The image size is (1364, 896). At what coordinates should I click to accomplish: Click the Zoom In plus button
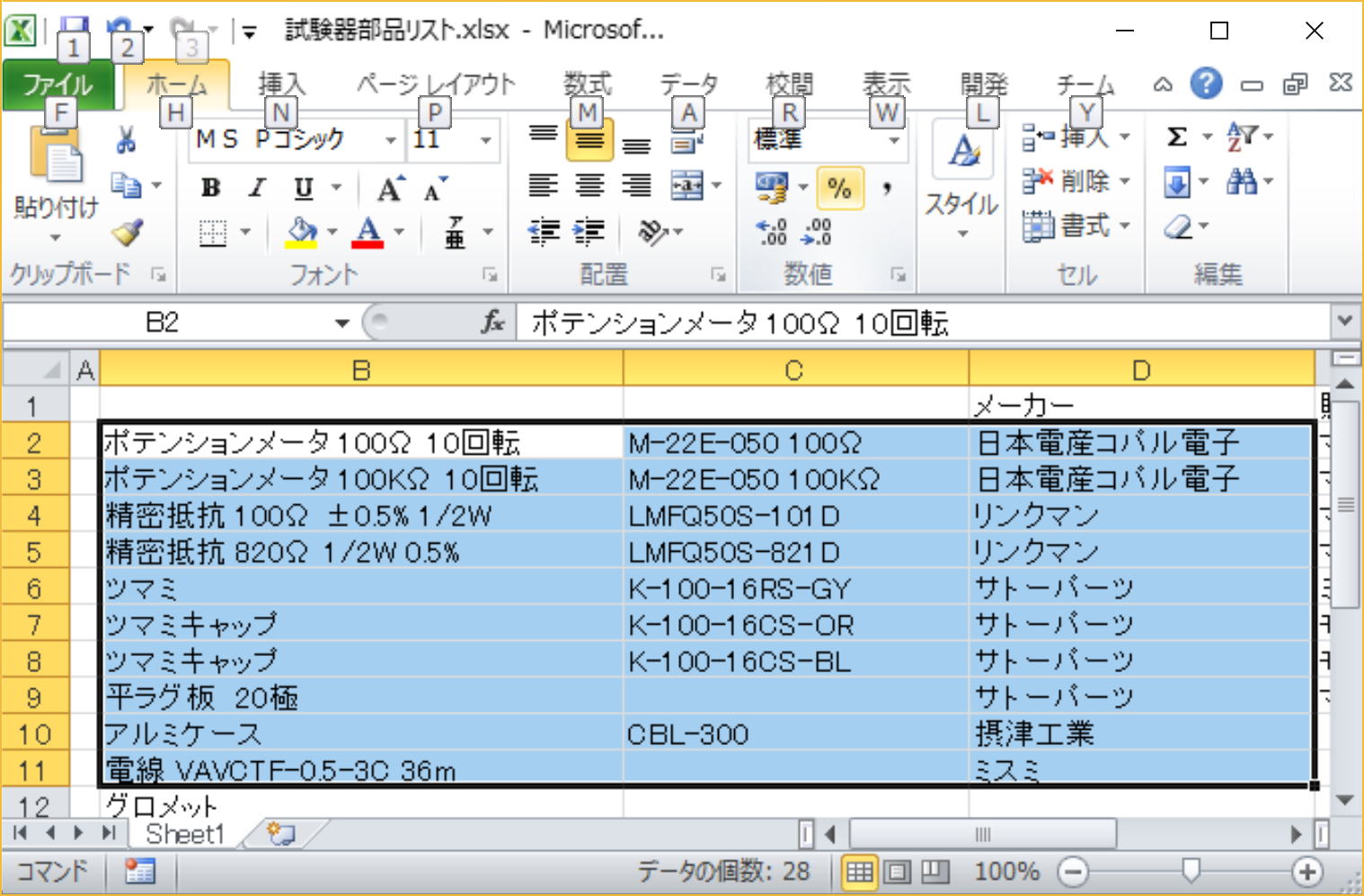pyautogui.click(x=1306, y=871)
